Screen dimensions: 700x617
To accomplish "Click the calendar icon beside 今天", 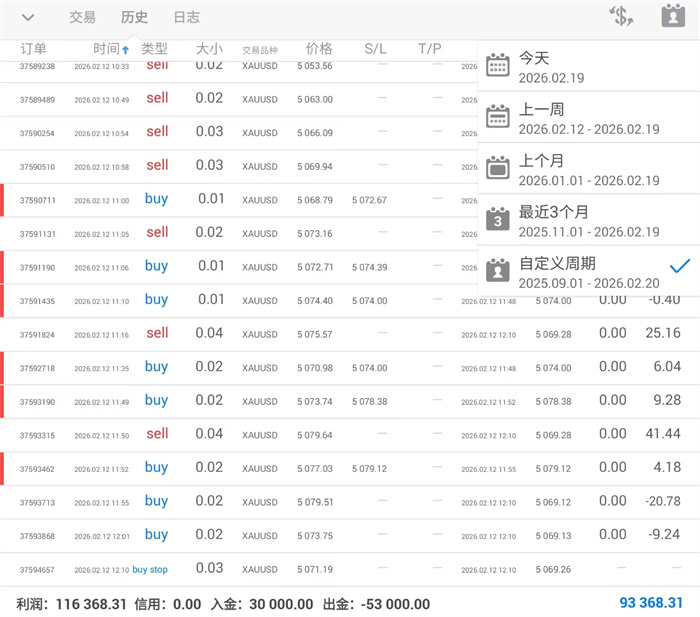I will tap(498, 66).
